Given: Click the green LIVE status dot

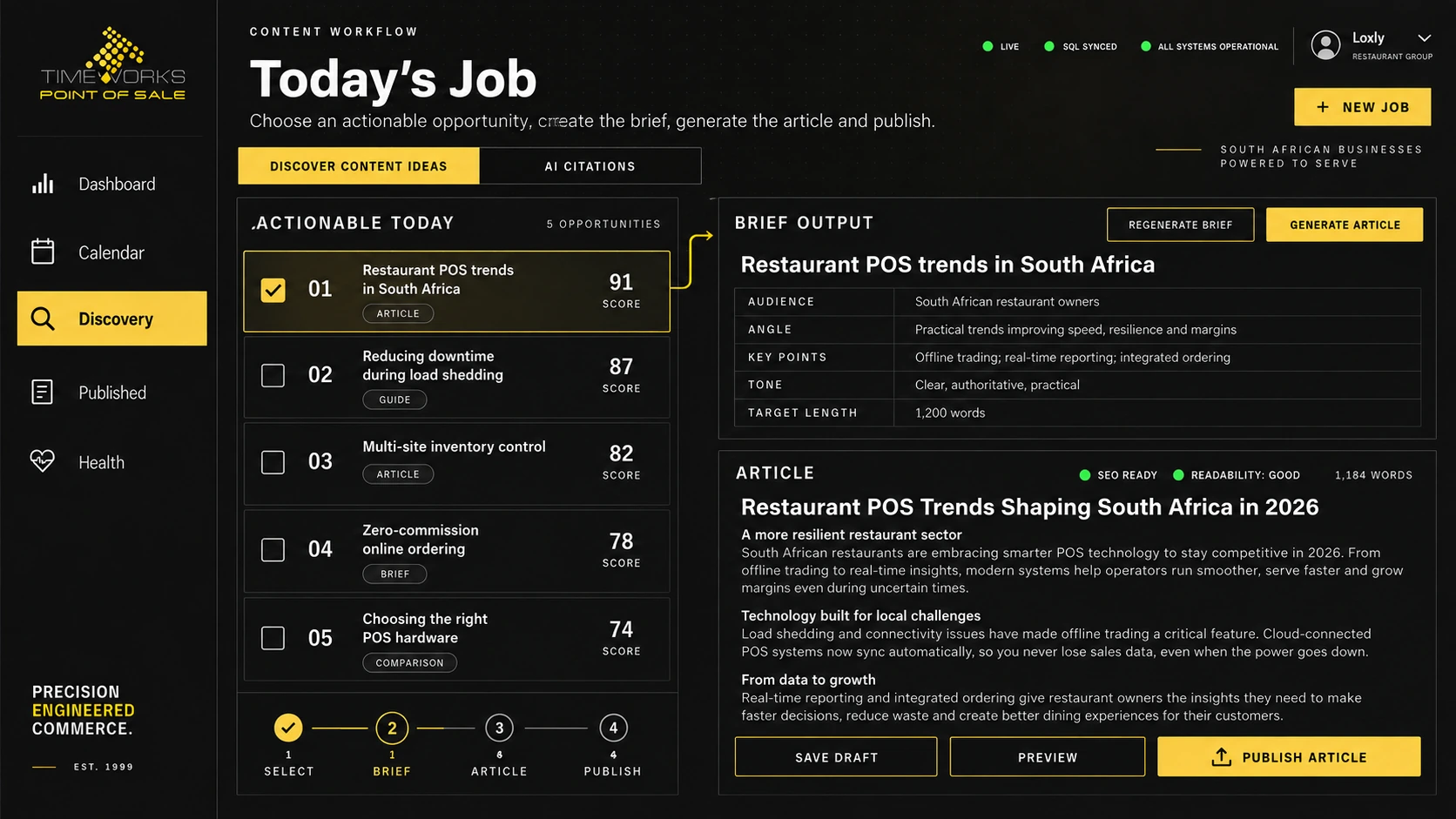Looking at the screenshot, I should [x=988, y=46].
